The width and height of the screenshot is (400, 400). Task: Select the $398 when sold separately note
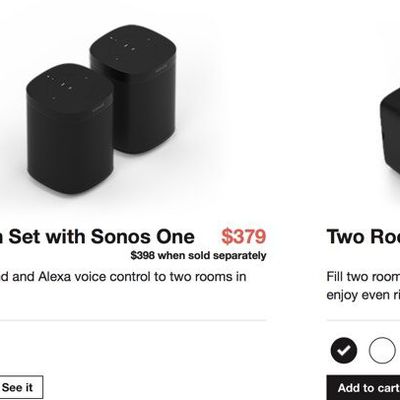click(198, 256)
